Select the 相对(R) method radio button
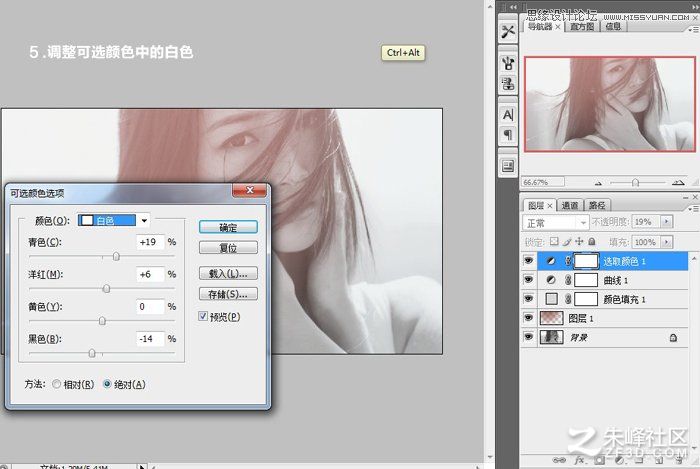 (56, 384)
